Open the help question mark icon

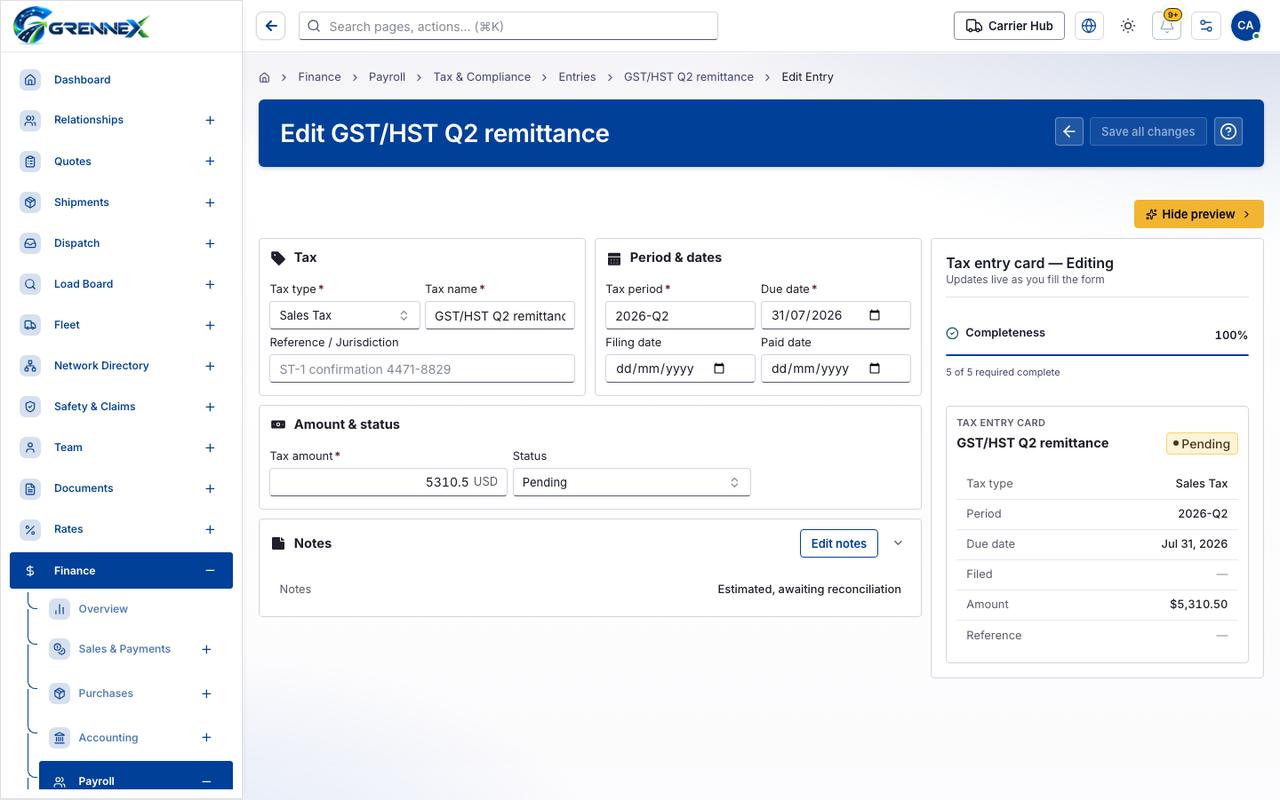1229,131
